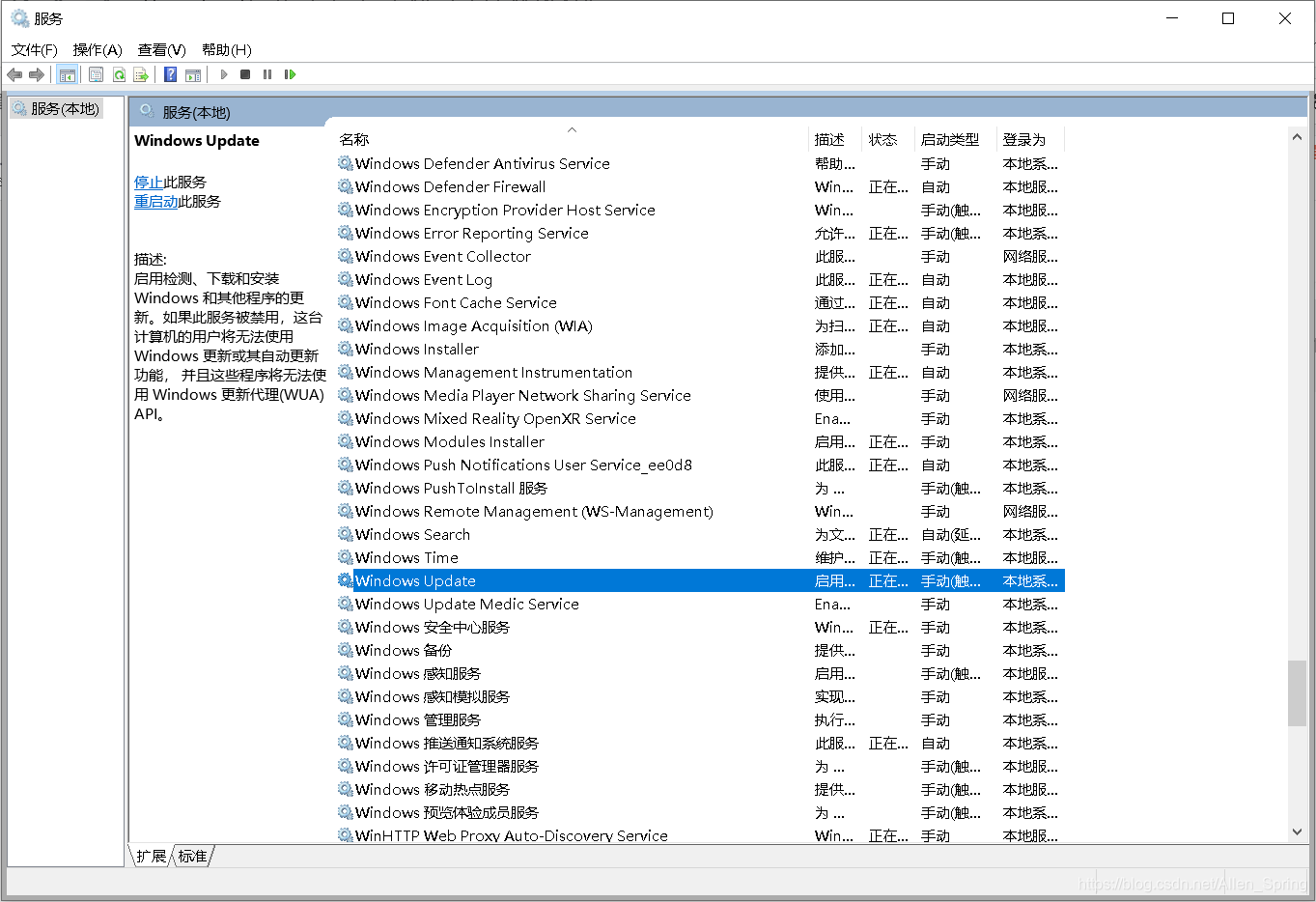This screenshot has height=902, width=1316.
Task: Click gear icon of Windows Event Collector row
Action: tap(345, 256)
